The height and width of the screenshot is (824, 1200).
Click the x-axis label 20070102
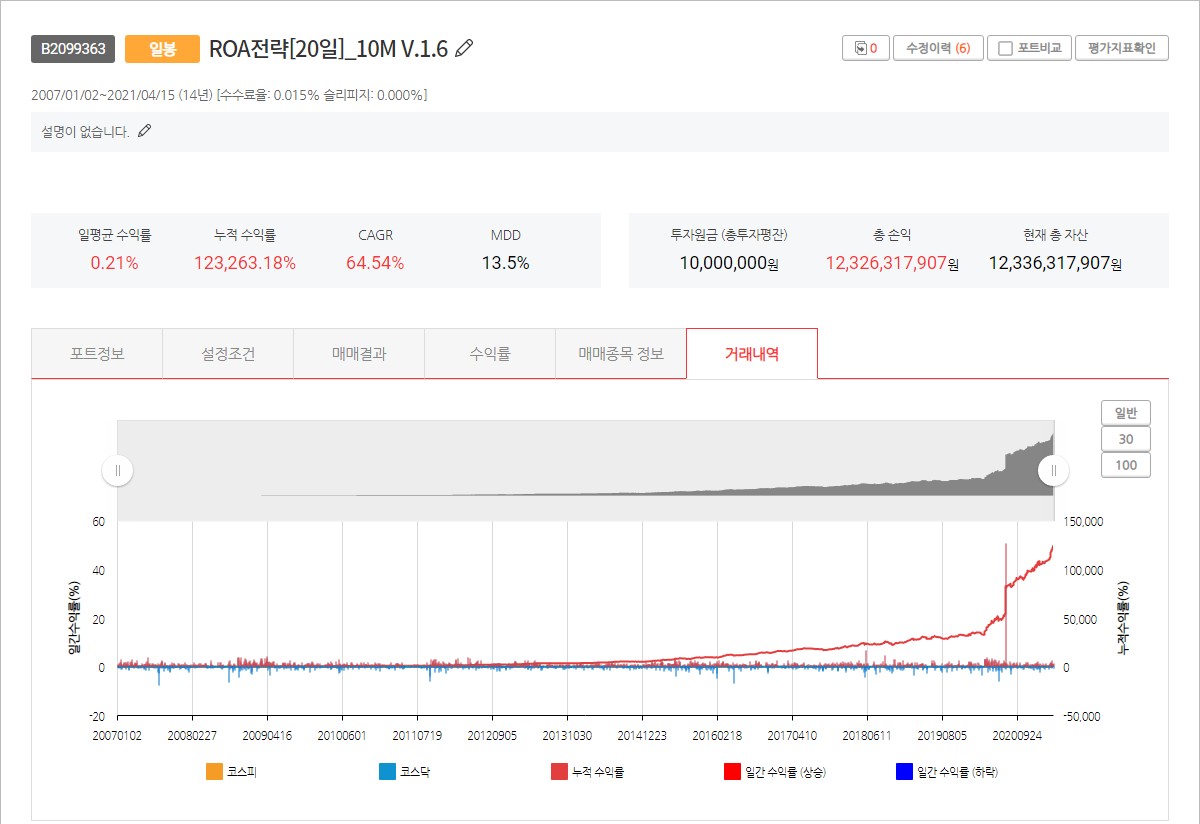pyautogui.click(x=118, y=735)
